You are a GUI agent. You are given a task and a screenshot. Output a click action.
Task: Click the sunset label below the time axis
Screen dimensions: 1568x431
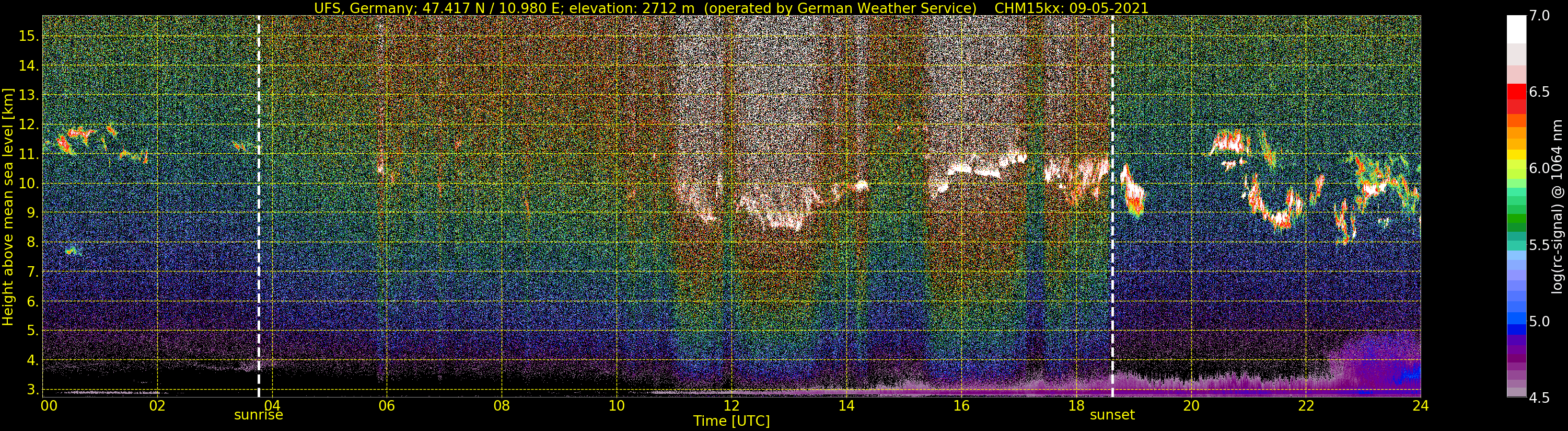click(x=1112, y=415)
